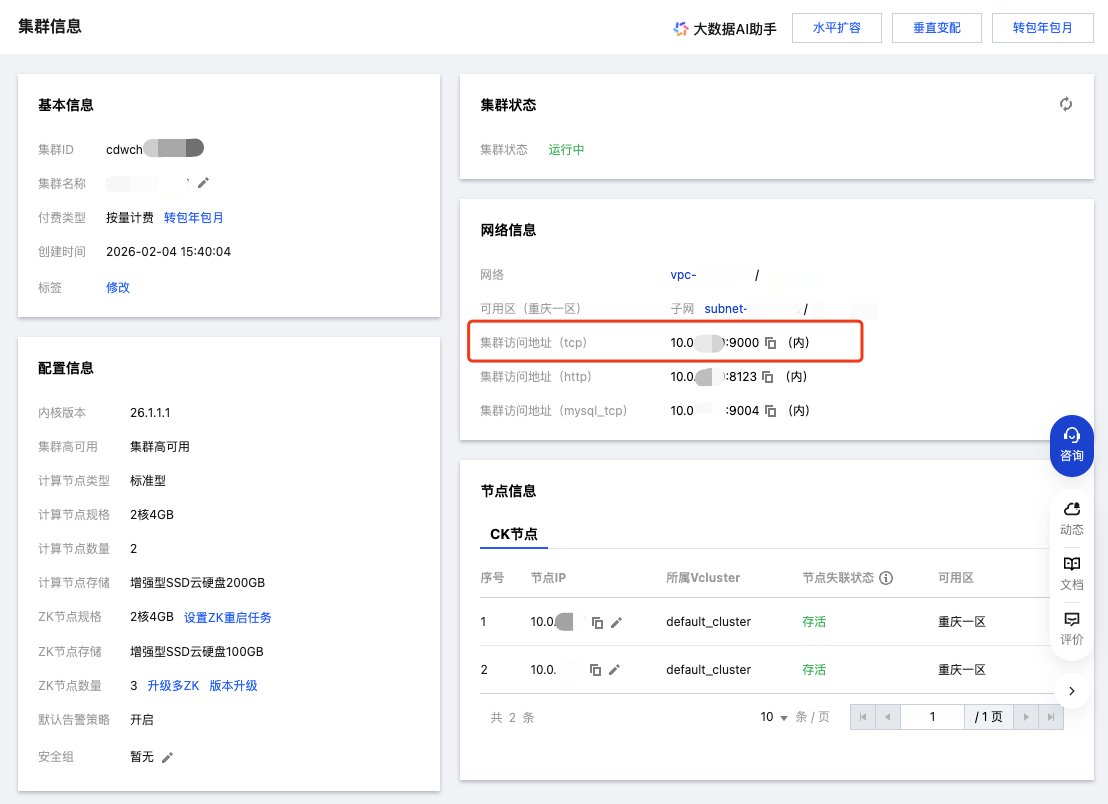Click 存活 status in row 2
This screenshot has width=1108, height=804.
[814, 670]
